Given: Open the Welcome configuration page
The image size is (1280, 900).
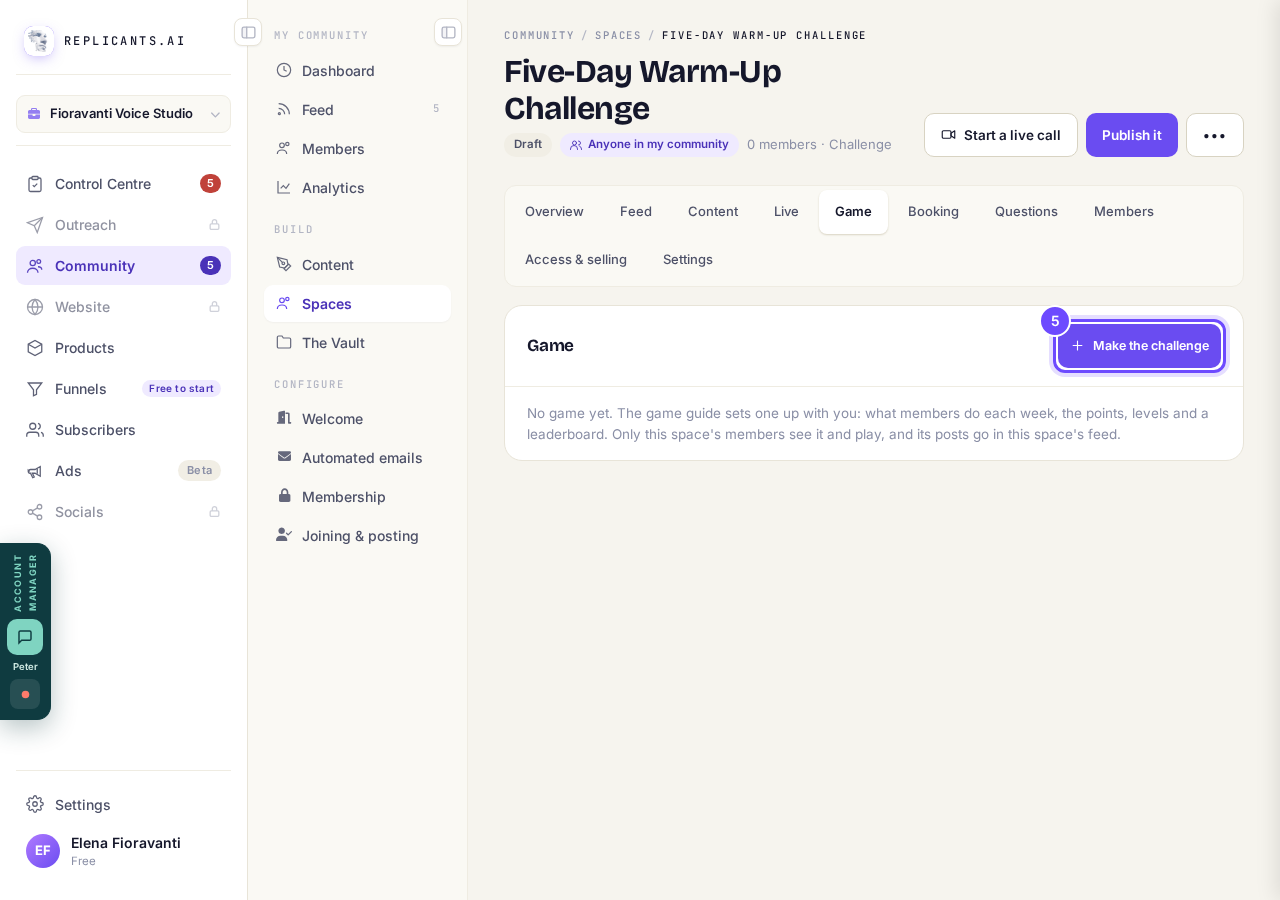Looking at the screenshot, I should point(357,419).
